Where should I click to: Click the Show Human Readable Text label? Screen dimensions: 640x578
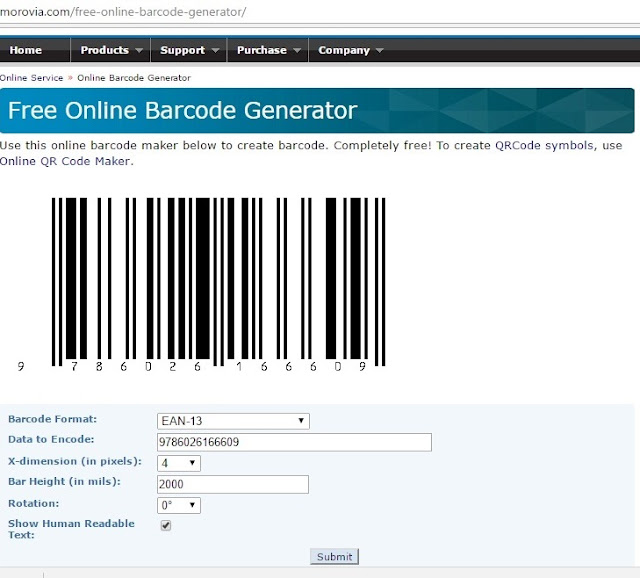pos(71,529)
